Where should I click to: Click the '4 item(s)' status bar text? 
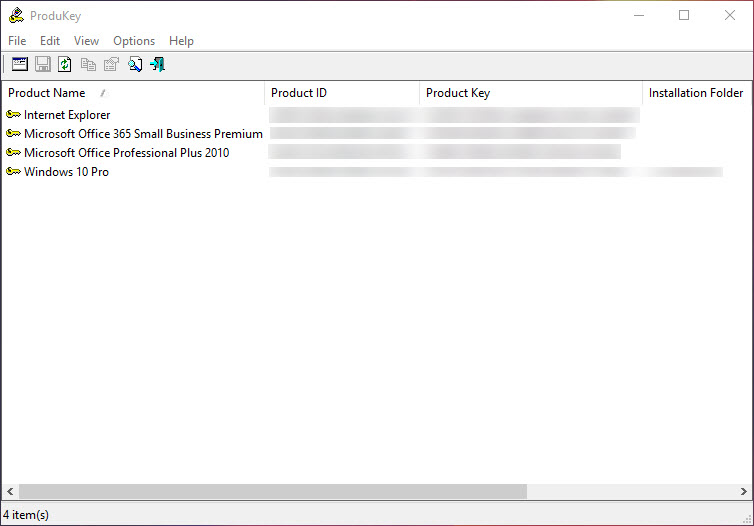click(x=26, y=515)
